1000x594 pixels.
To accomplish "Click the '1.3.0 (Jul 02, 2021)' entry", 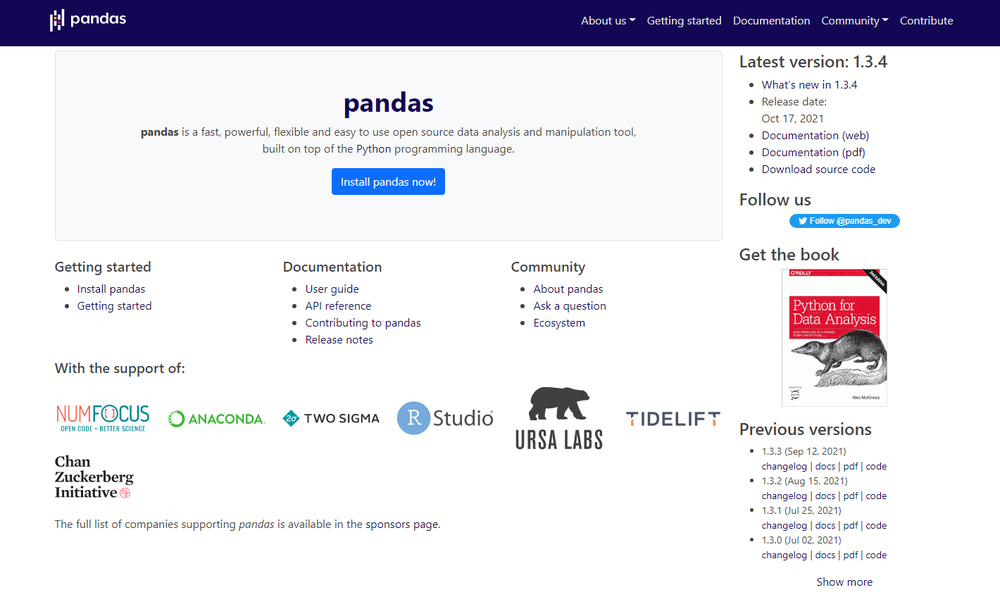I will click(x=801, y=540).
